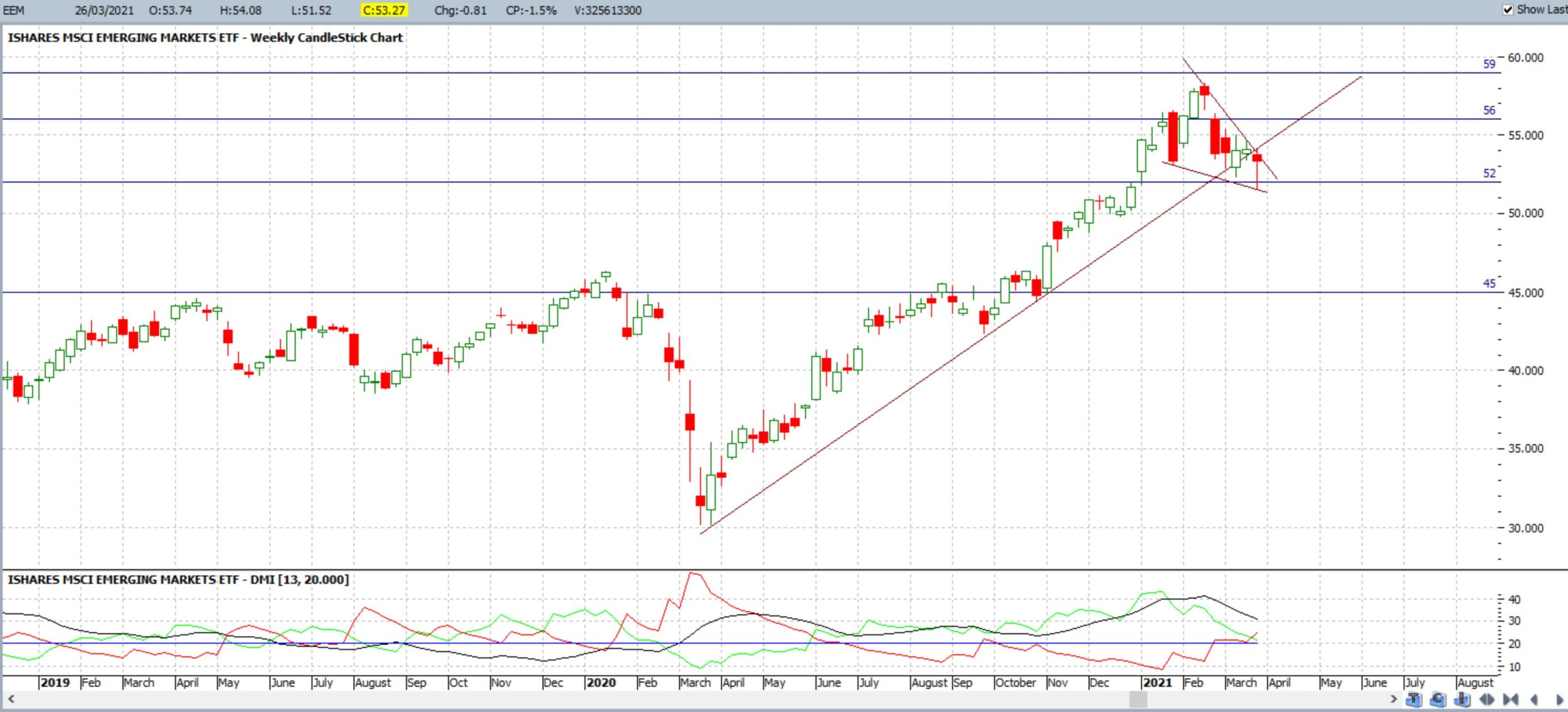Image resolution: width=1568 pixels, height=712 pixels.
Task: Click the horizontal scrollbar thumb
Action: tap(1138, 699)
